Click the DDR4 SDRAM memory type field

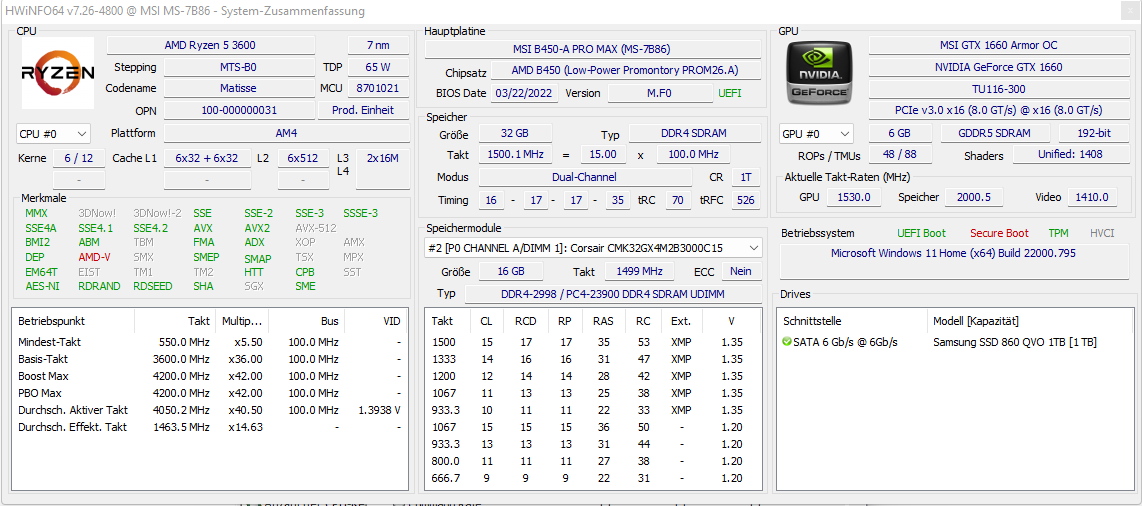point(694,133)
